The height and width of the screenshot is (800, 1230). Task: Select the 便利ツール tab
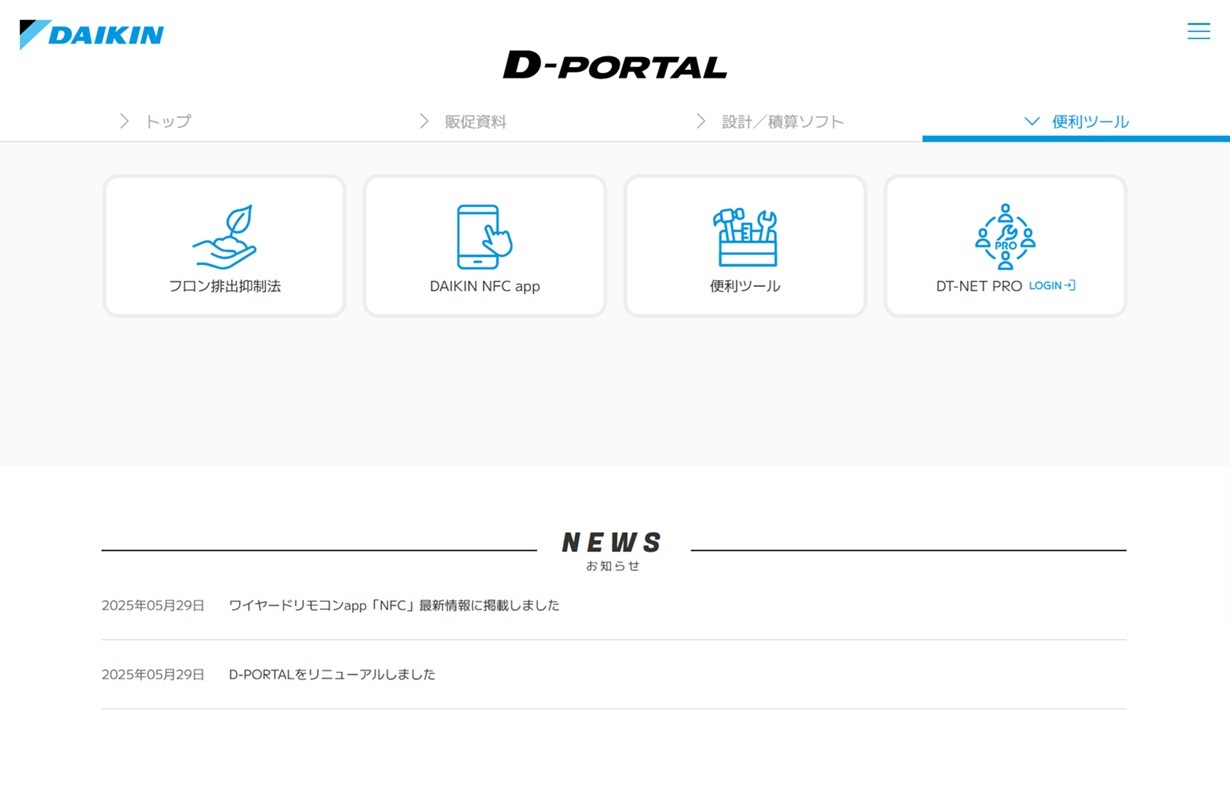(1090, 122)
